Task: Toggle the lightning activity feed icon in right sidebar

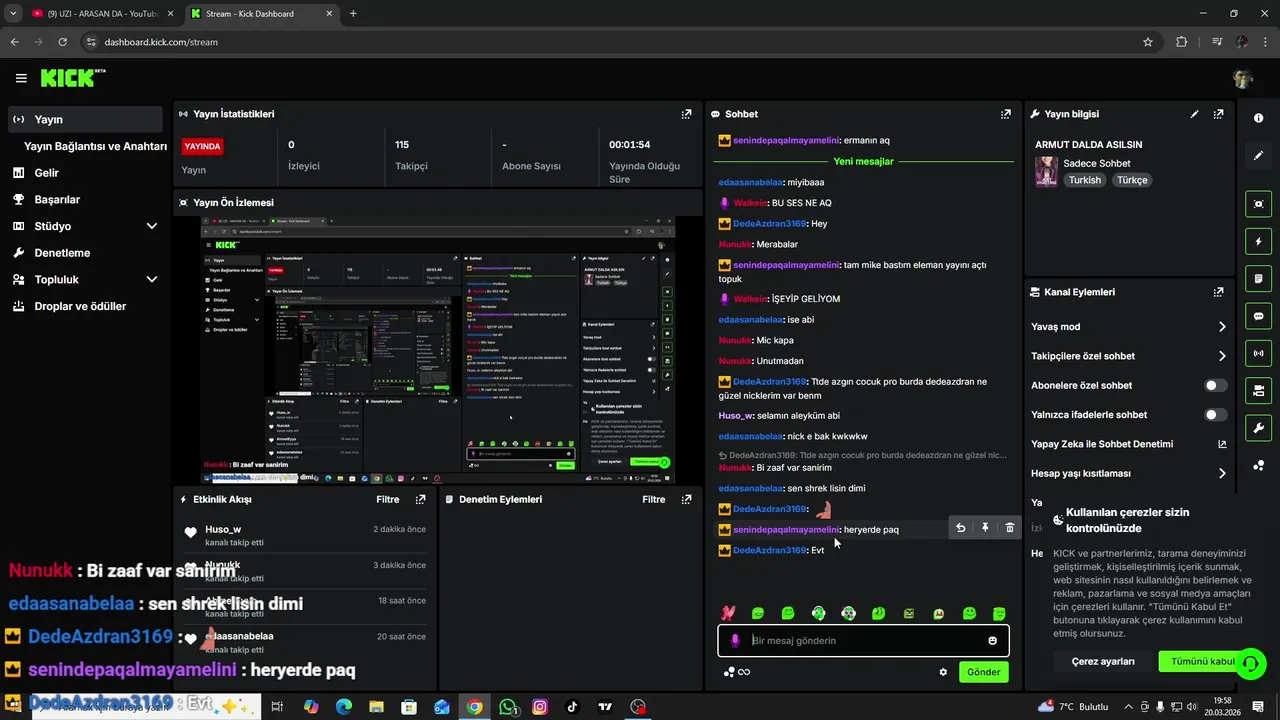Action: click(1258, 241)
